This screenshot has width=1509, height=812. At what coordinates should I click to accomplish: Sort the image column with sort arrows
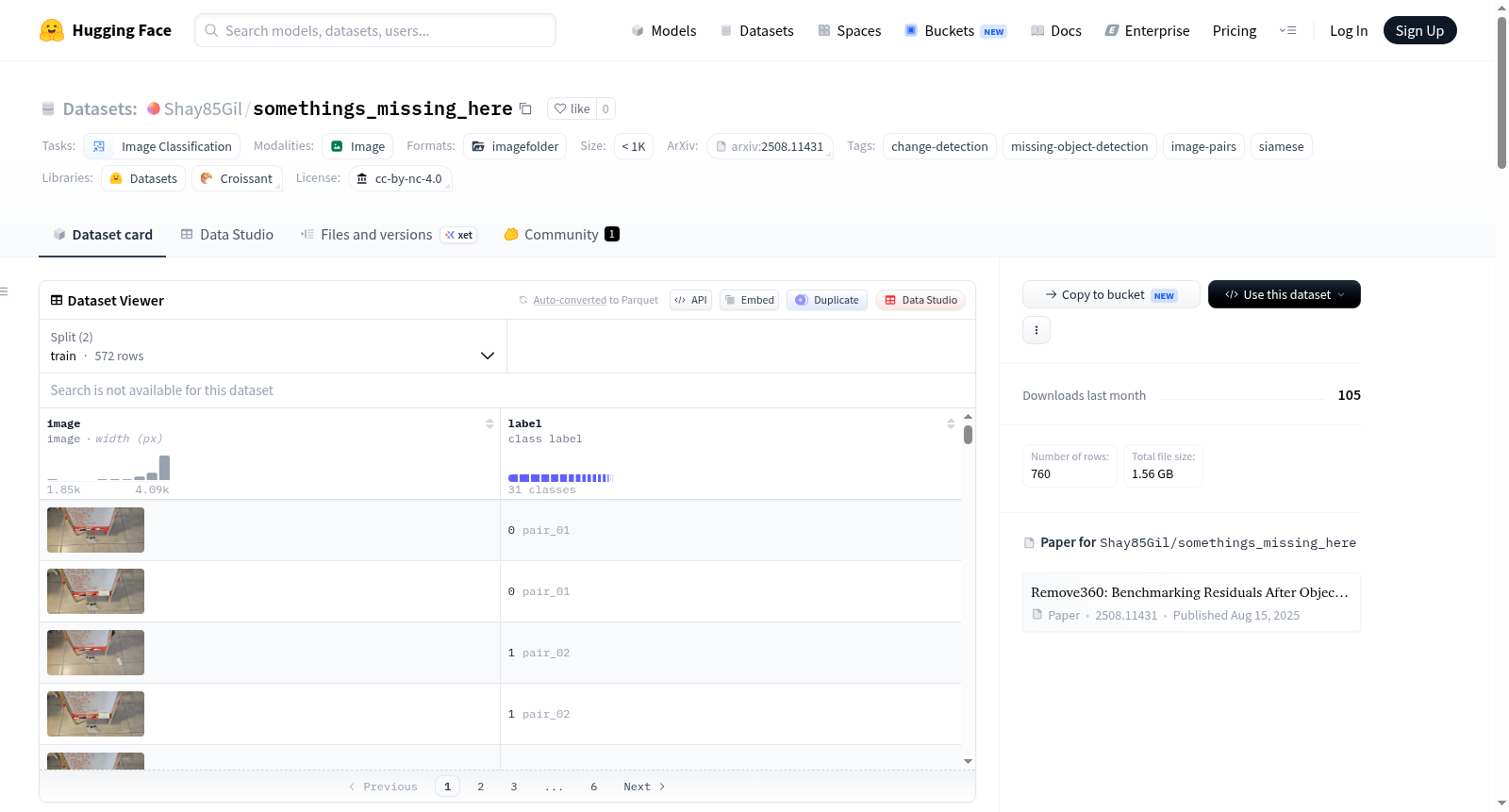point(489,423)
